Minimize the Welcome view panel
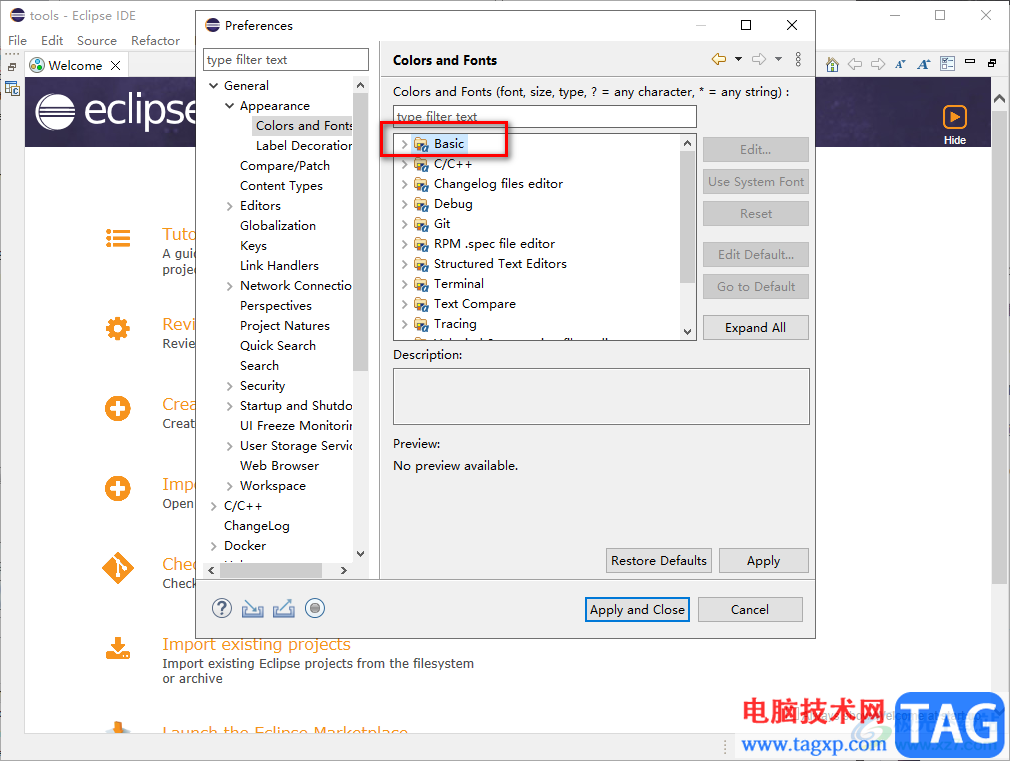This screenshot has height=761, width=1010. (969, 62)
